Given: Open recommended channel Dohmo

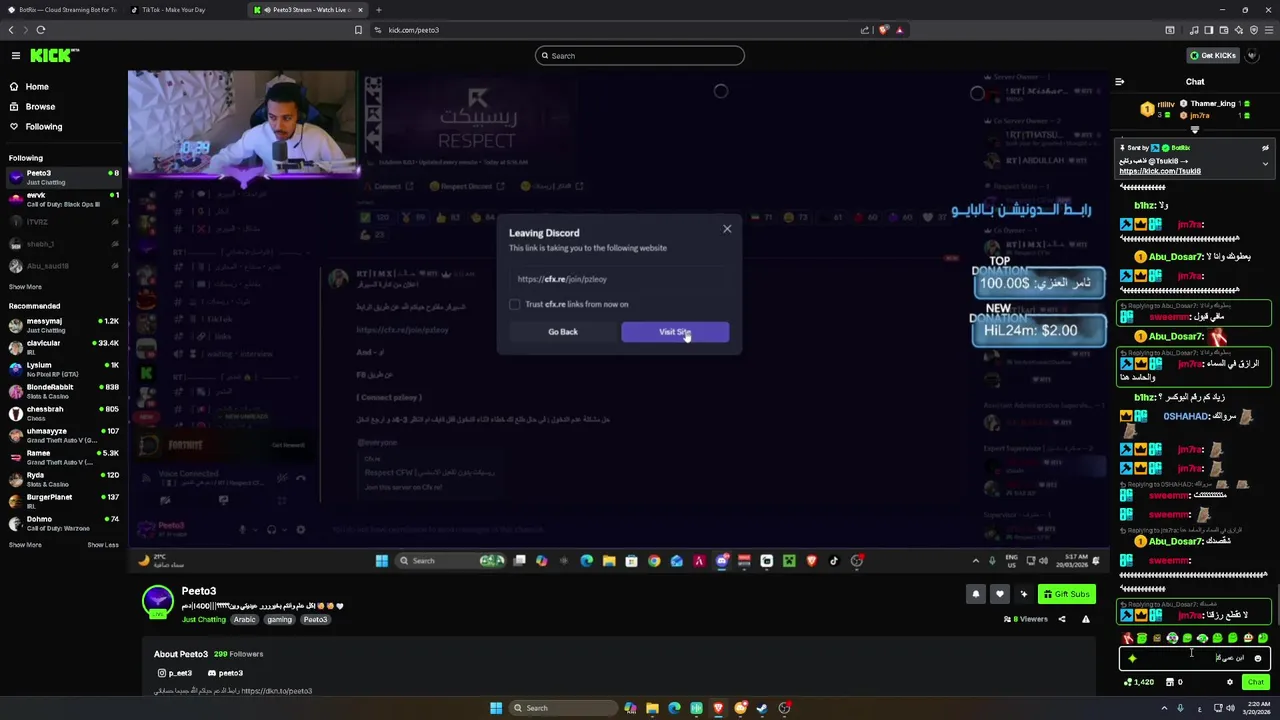Looking at the screenshot, I should [x=64, y=523].
